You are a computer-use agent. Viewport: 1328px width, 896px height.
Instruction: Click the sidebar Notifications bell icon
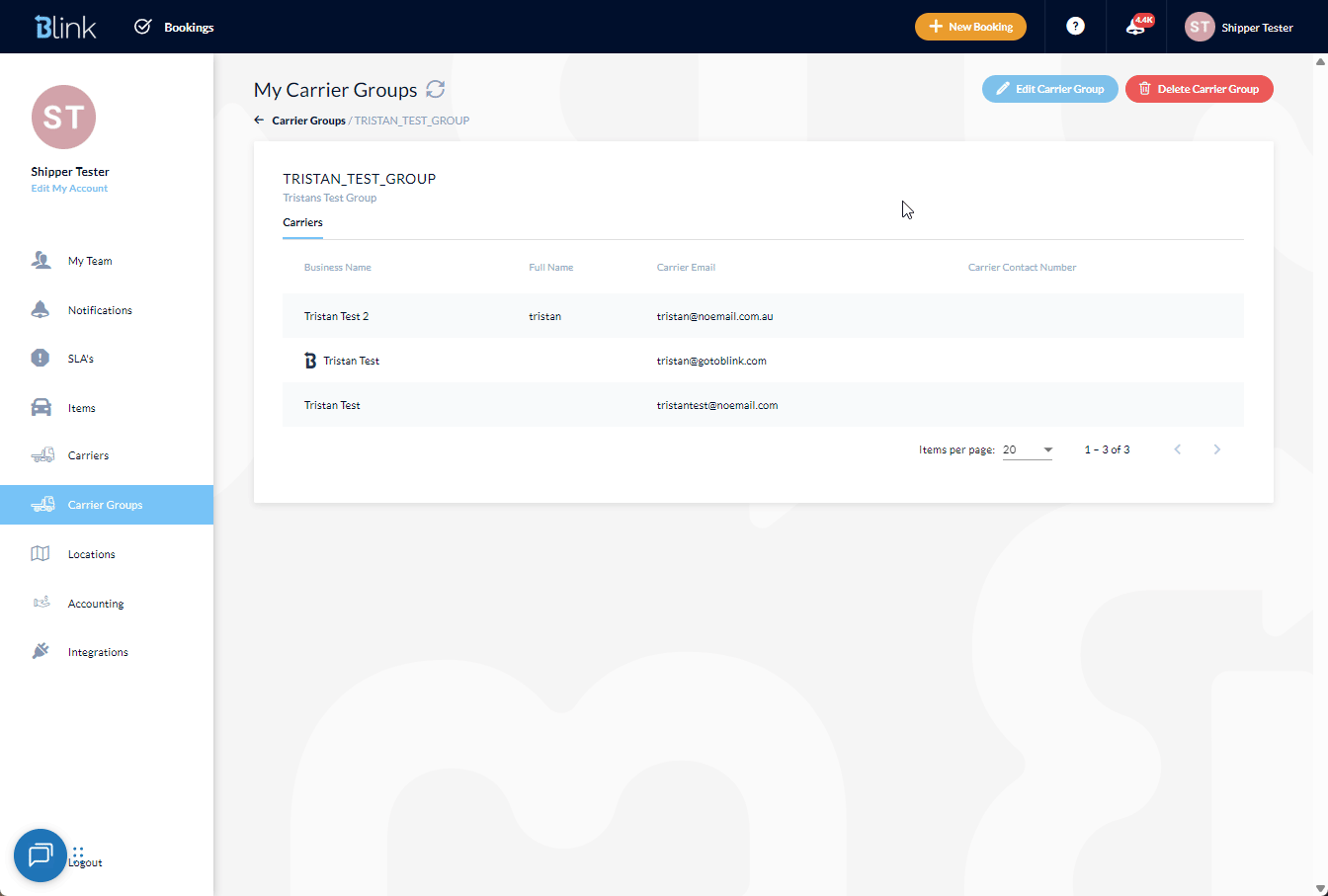(41, 309)
